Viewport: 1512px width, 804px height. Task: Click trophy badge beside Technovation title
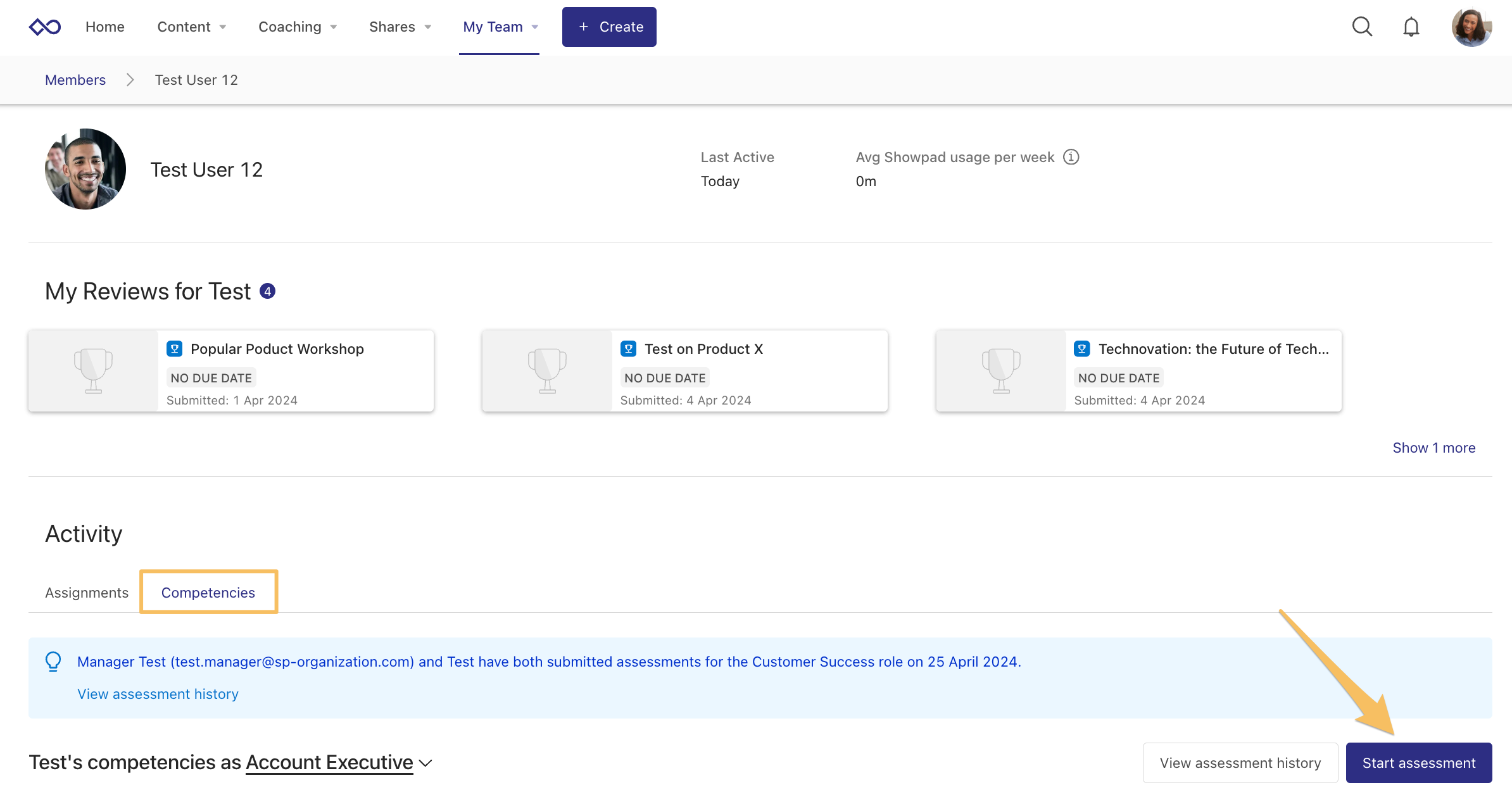[x=1082, y=349]
